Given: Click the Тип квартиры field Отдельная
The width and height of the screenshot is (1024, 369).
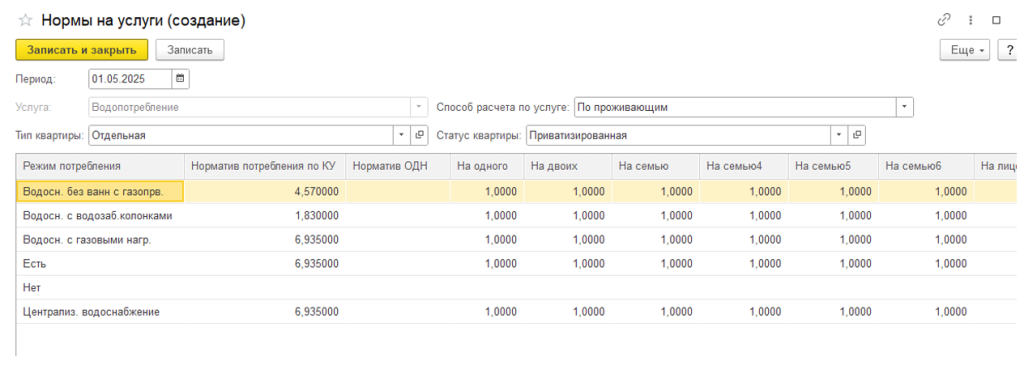Looking at the screenshot, I should pyautogui.click(x=241, y=135).
